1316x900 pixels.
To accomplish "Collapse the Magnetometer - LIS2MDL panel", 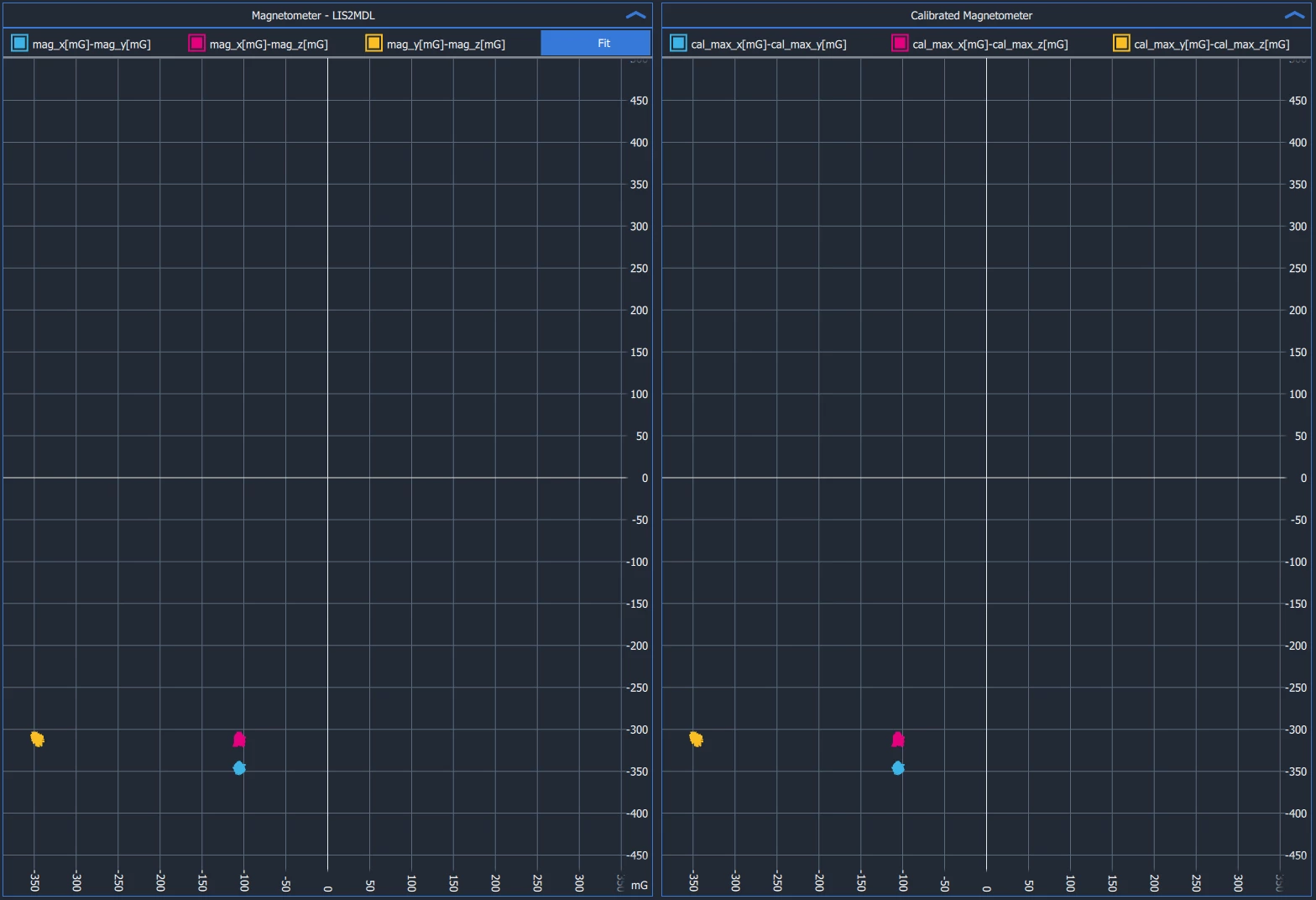I will [x=635, y=15].
